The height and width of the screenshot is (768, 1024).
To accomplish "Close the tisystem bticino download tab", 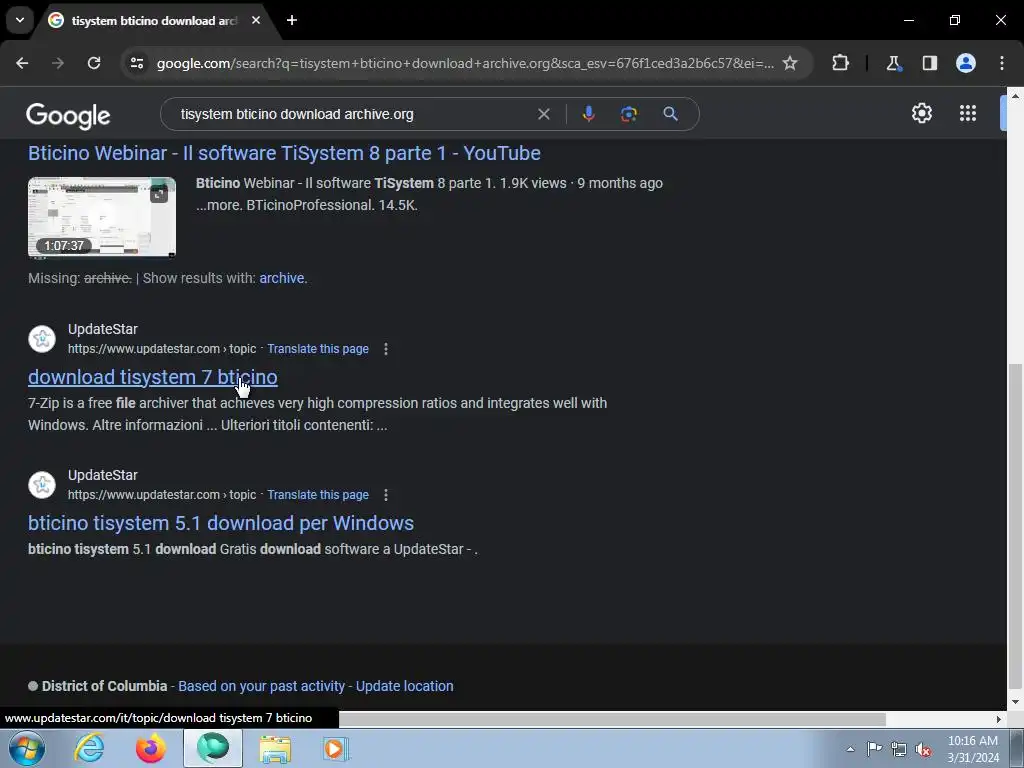I will click(x=256, y=21).
